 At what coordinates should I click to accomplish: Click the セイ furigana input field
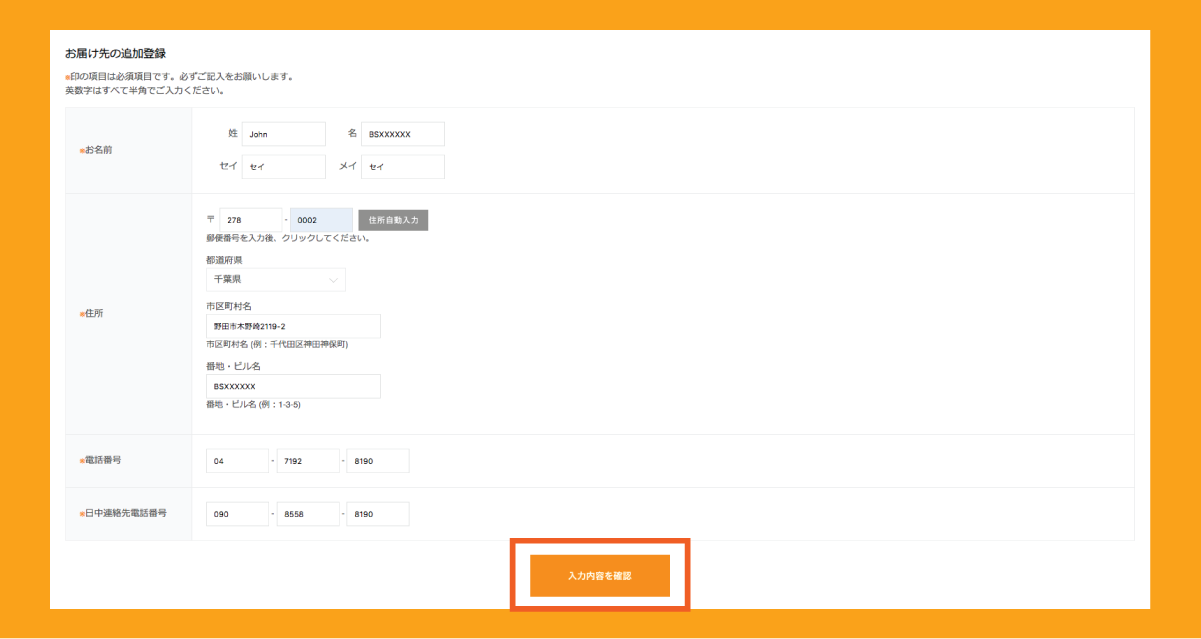(283, 167)
